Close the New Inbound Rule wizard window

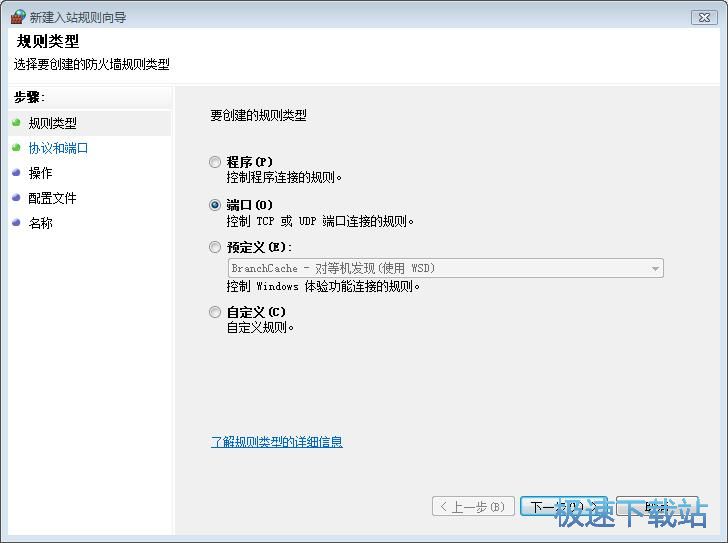pos(704,18)
